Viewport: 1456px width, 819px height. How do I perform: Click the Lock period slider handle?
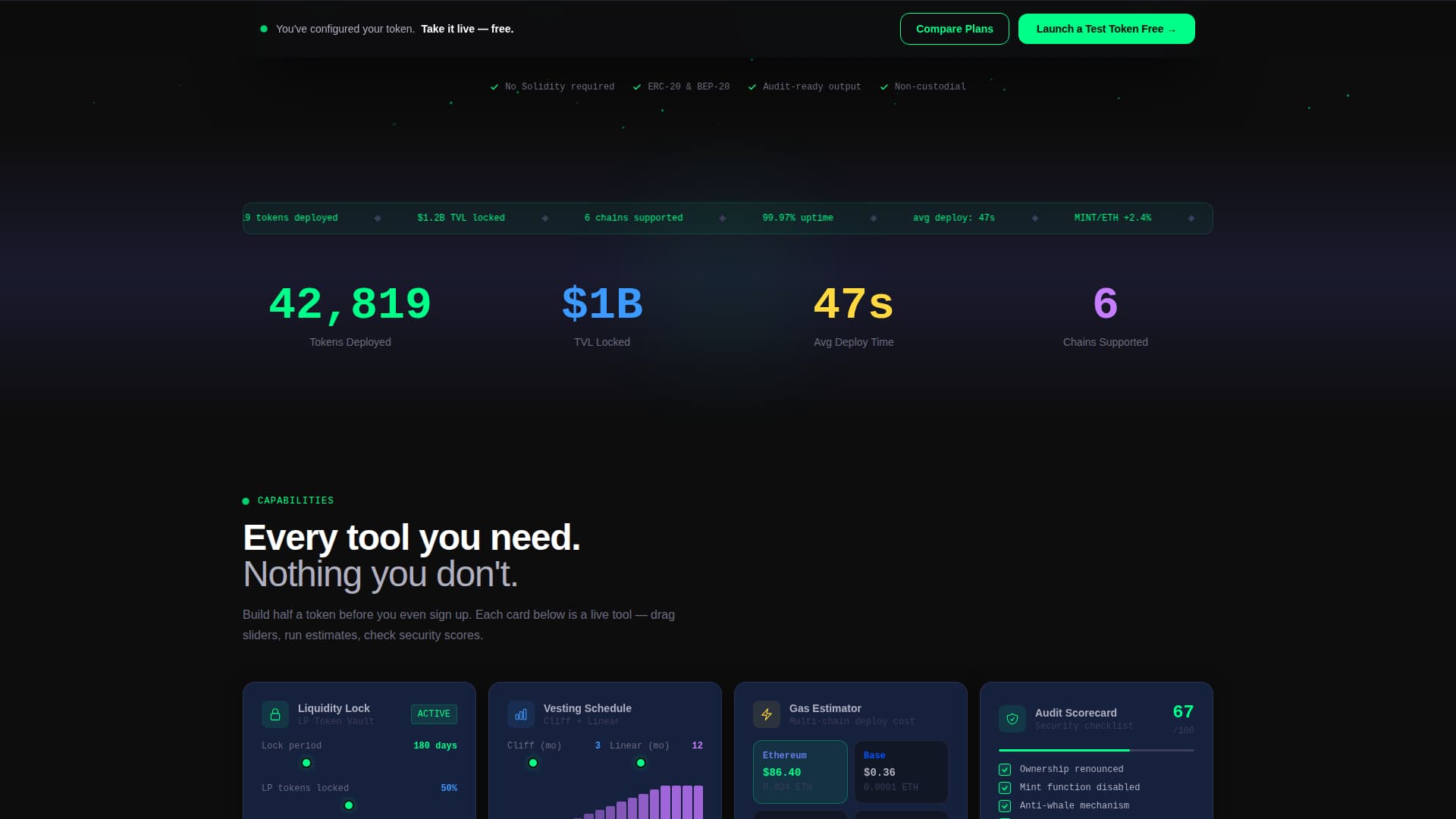tap(306, 763)
